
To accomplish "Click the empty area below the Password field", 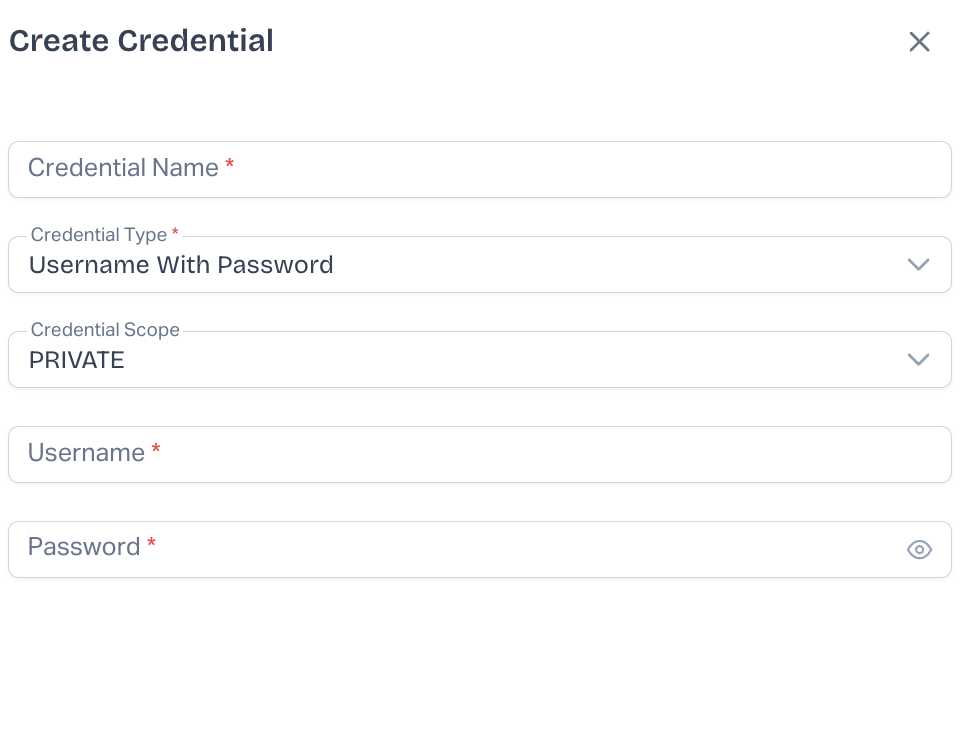I will pyautogui.click(x=480, y=660).
